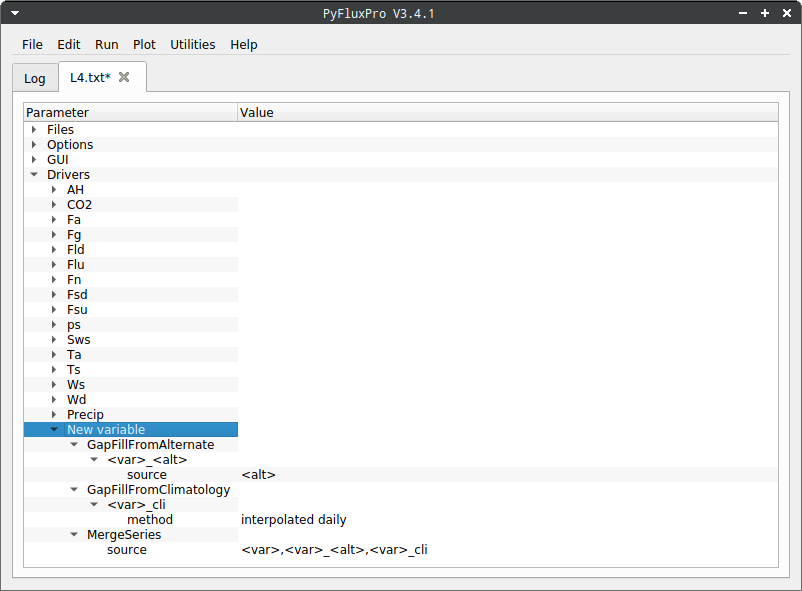Expand the Precip driver arrow
Viewport: 802px width, 591px height.
click(x=54, y=414)
